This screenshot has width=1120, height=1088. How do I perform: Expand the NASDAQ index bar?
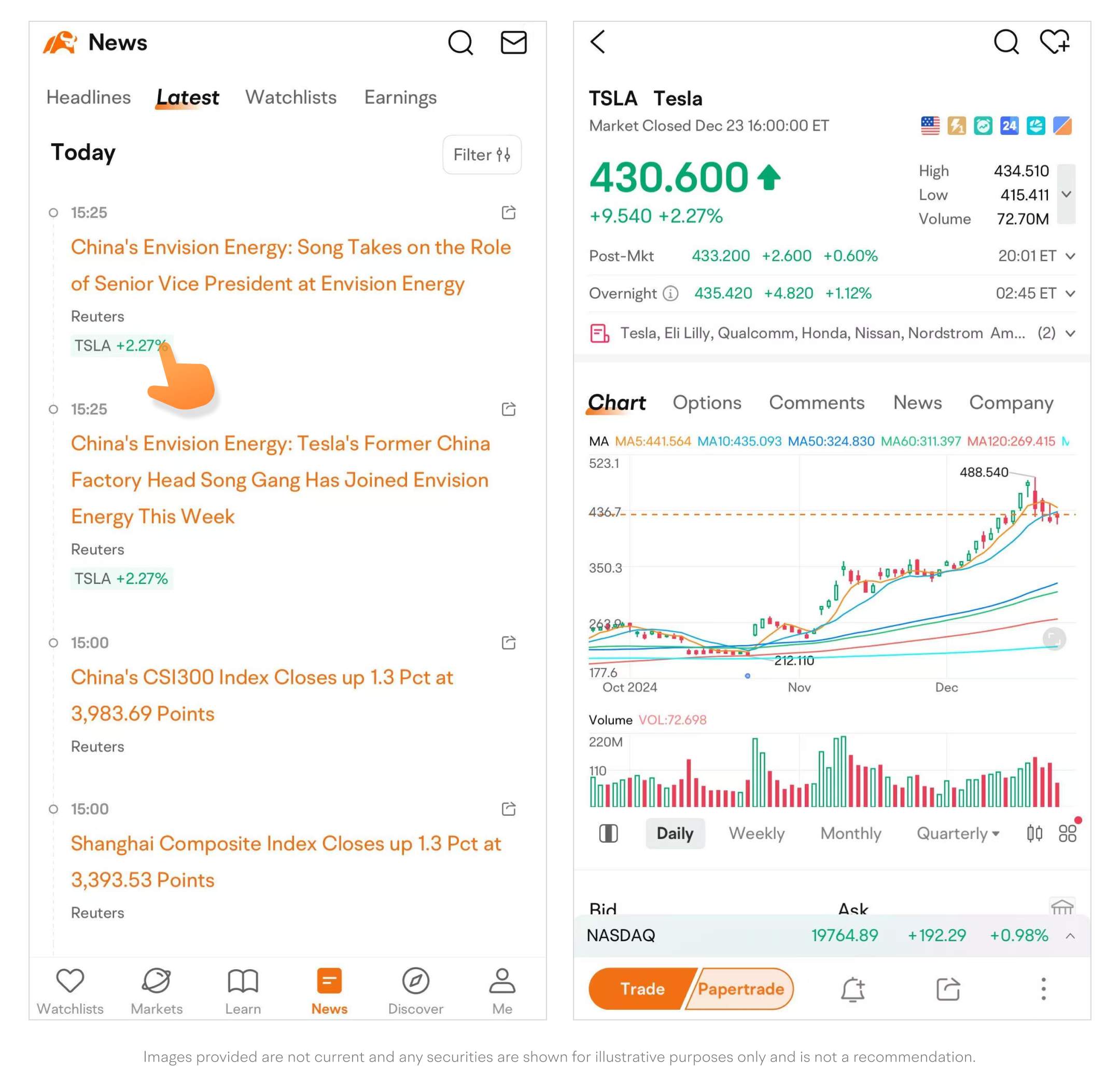pos(1070,936)
